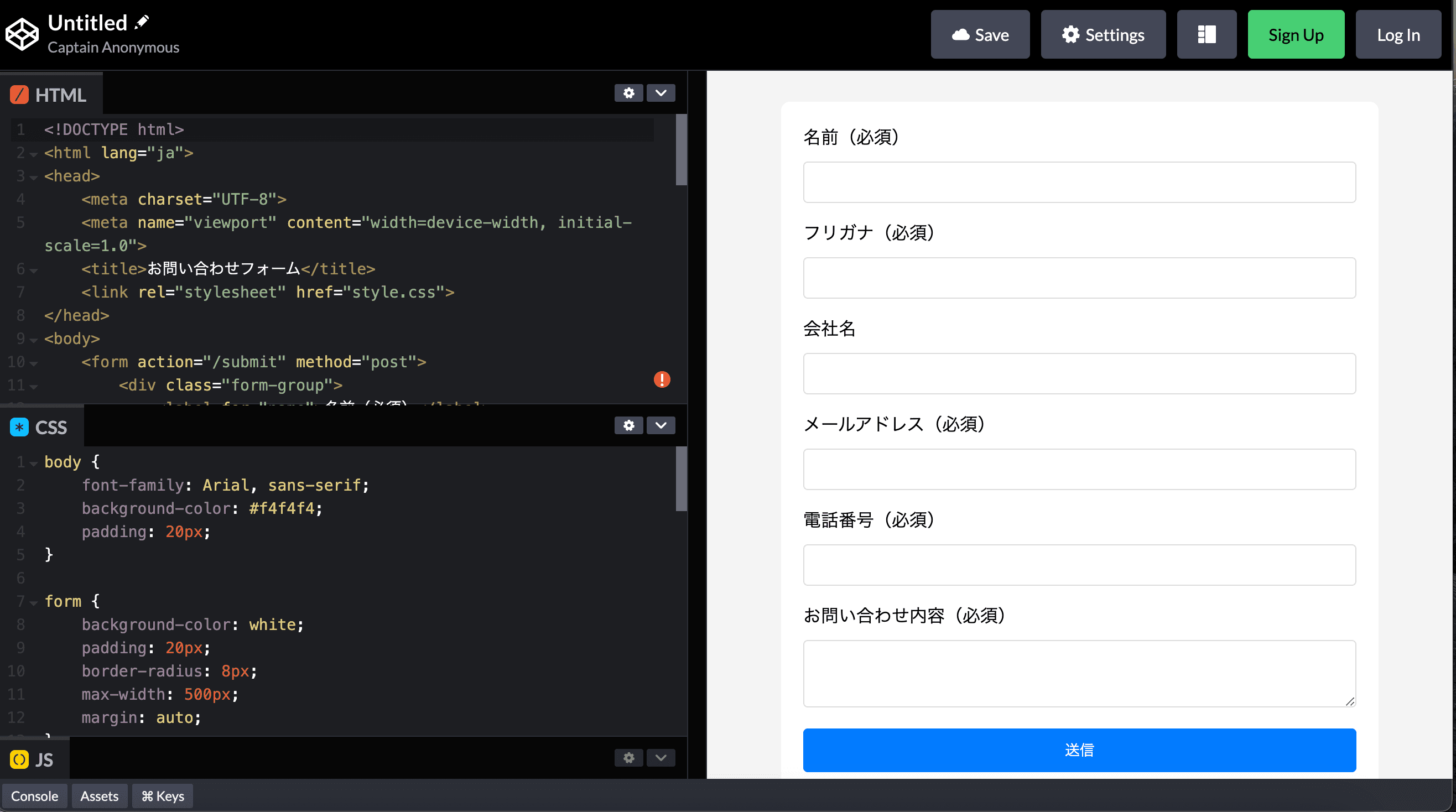This screenshot has height=812, width=1456.
Task: Open the HTML editor settings gear
Action: [x=628, y=93]
